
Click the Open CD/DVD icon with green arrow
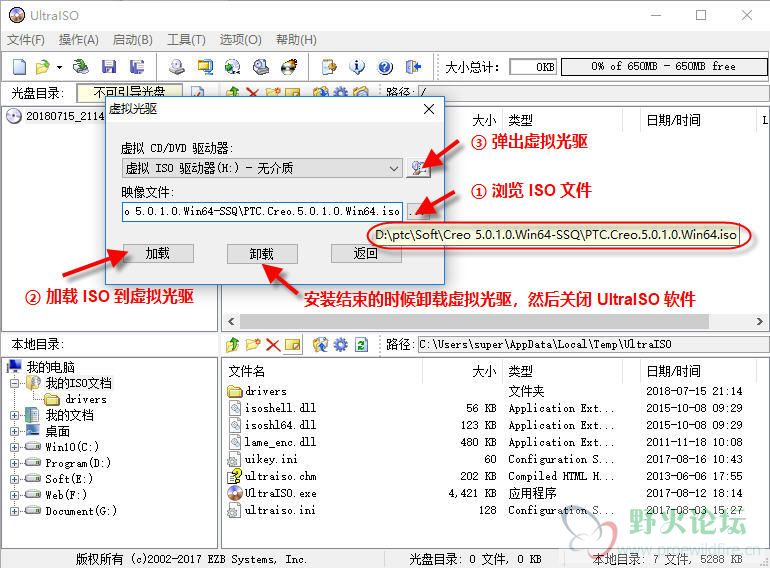[x=81, y=66]
